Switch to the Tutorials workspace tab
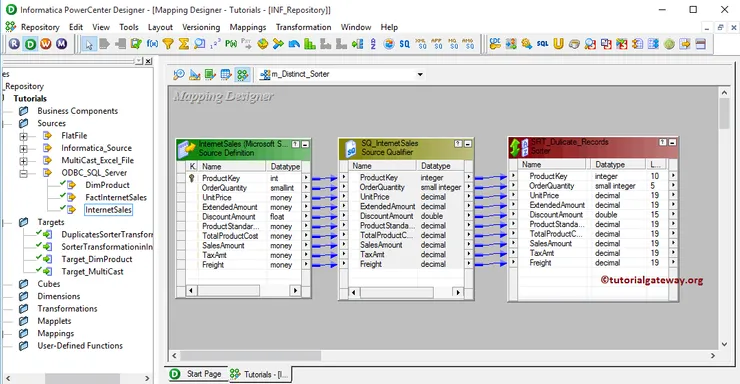The image size is (740, 384). click(x=261, y=375)
